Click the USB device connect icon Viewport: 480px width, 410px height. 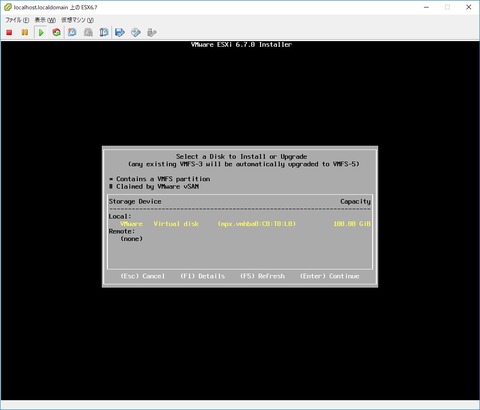(x=152, y=32)
